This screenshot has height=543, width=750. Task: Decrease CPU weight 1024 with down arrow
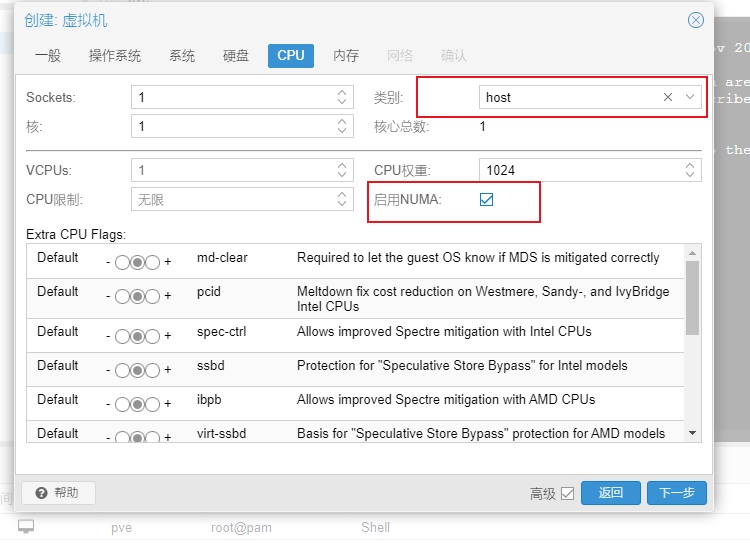689,174
